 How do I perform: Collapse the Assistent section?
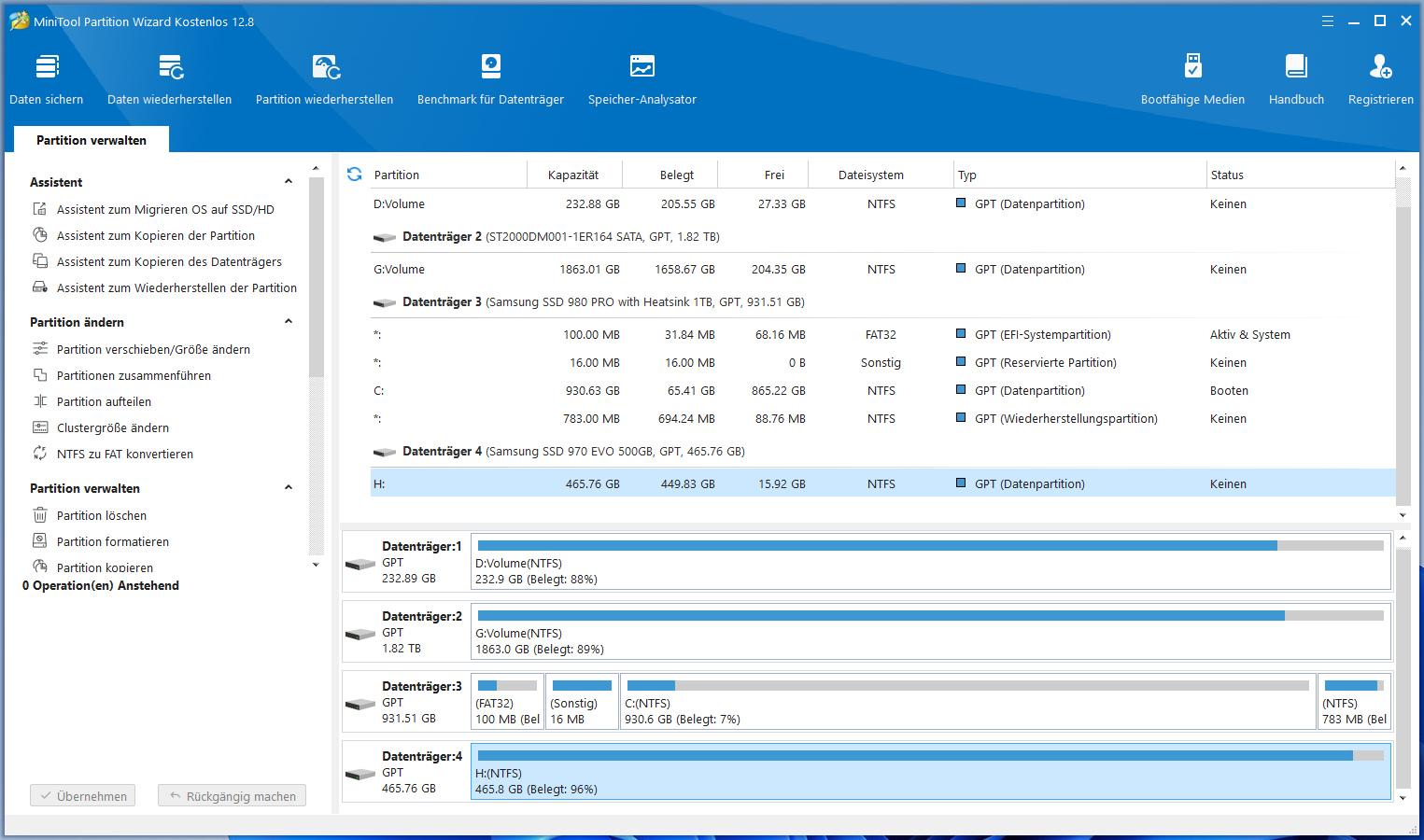pos(289,182)
